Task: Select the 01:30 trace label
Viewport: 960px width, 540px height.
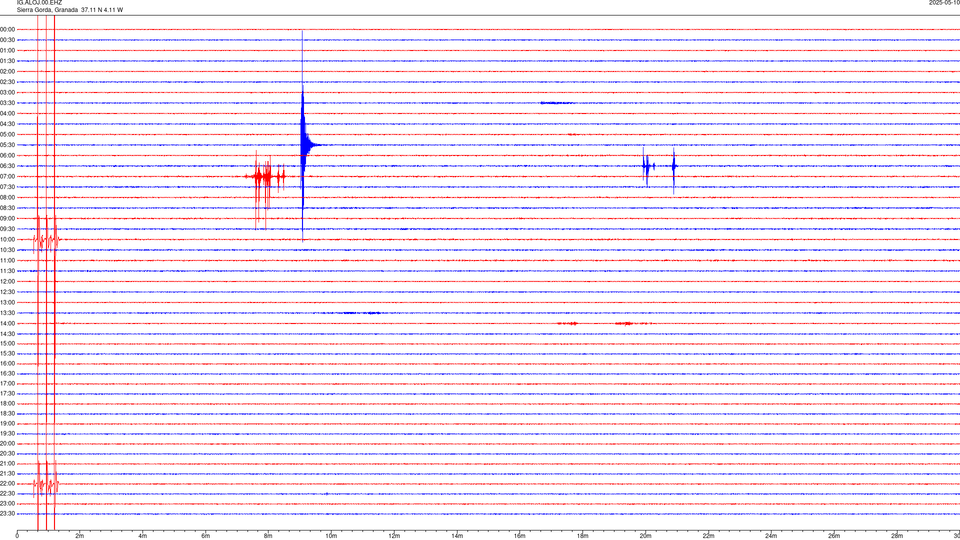Action: point(8,61)
